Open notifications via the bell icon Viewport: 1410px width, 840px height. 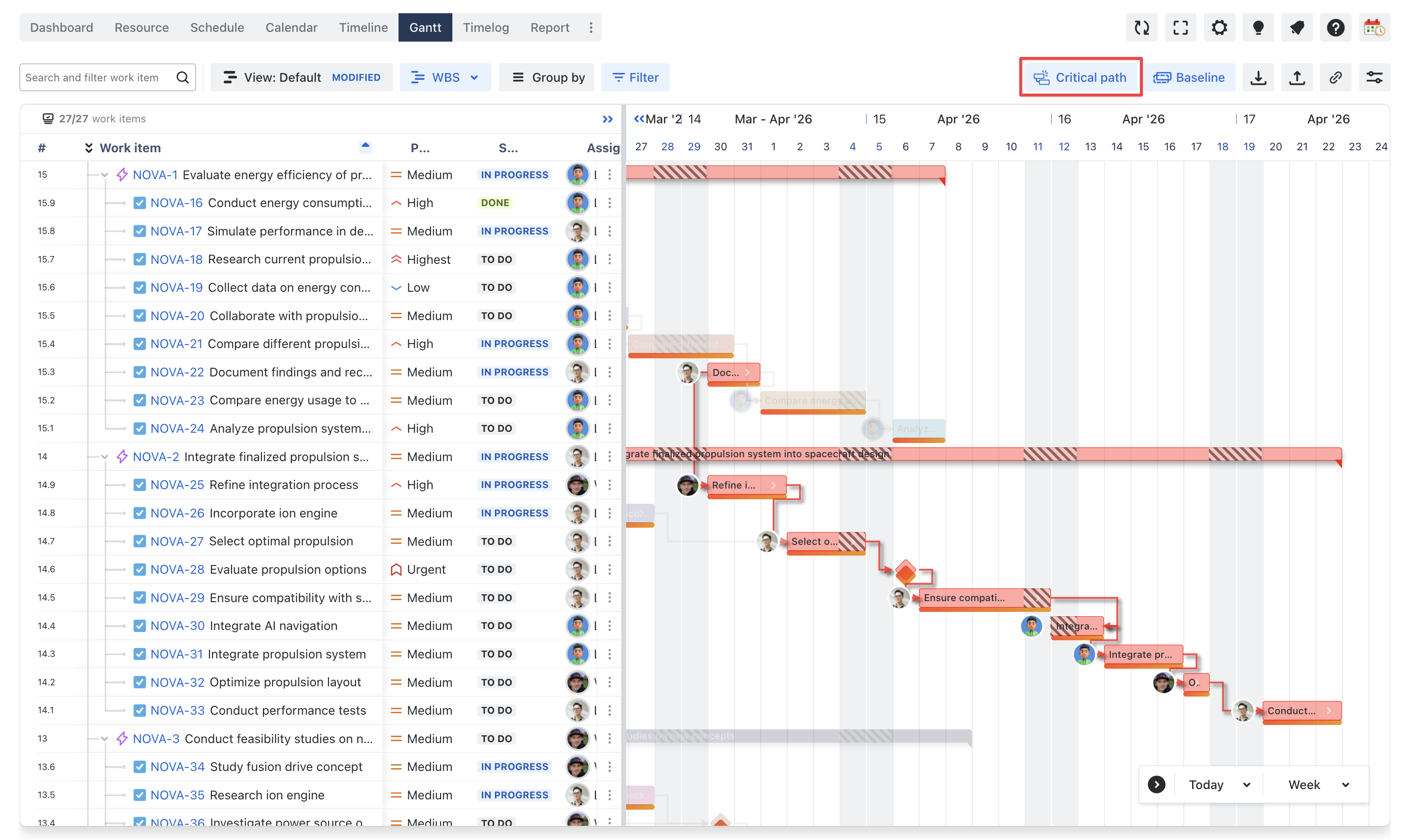point(1297,27)
